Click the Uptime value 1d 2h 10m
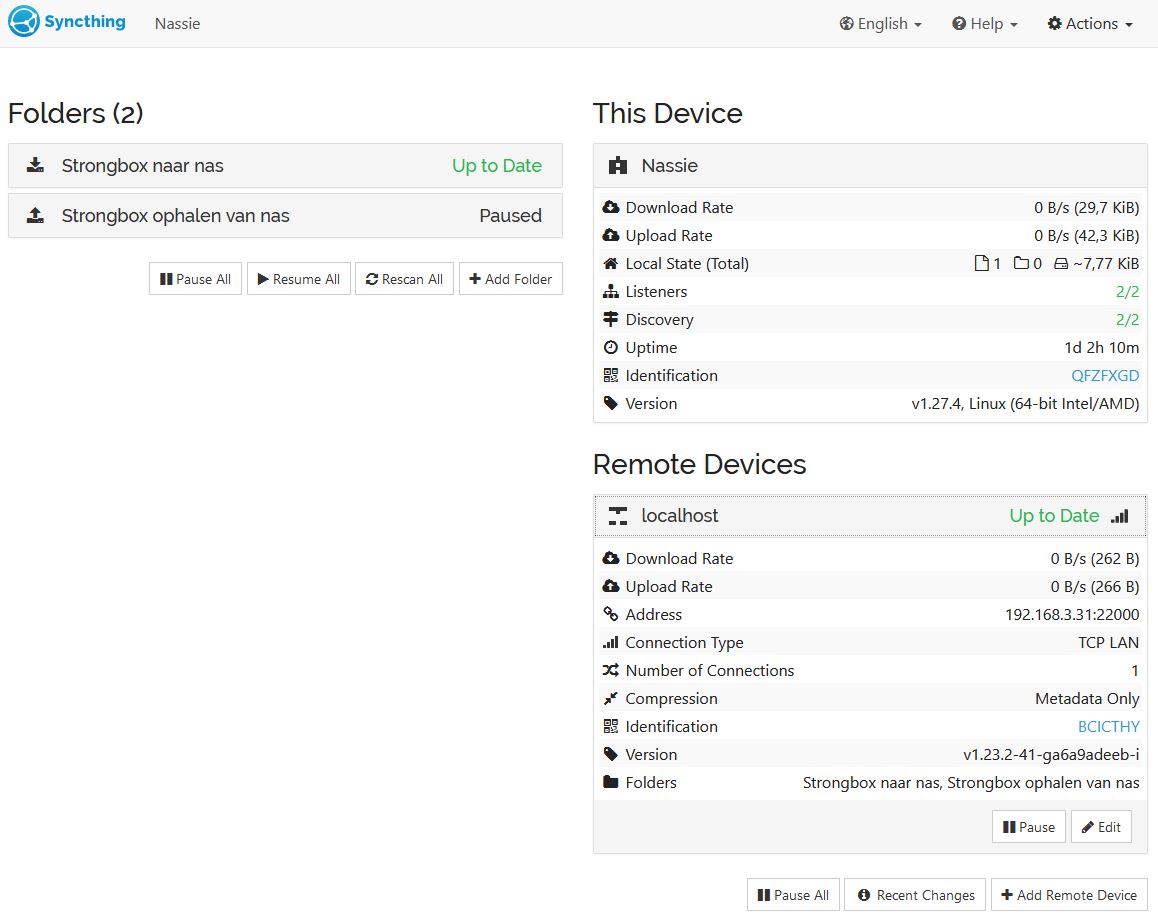1158x918 pixels. (1101, 347)
